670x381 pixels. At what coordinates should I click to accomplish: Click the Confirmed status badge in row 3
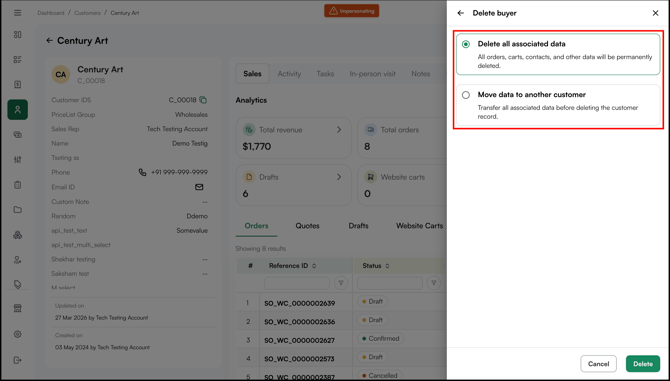(x=381, y=338)
